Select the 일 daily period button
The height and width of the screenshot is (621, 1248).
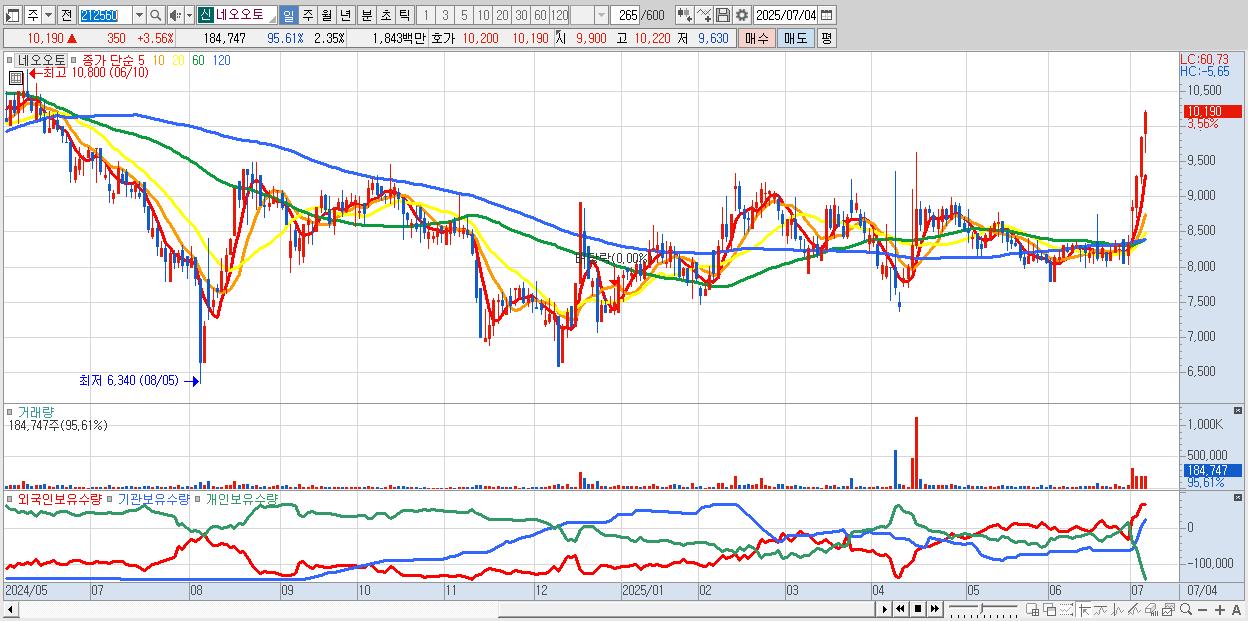(288, 15)
